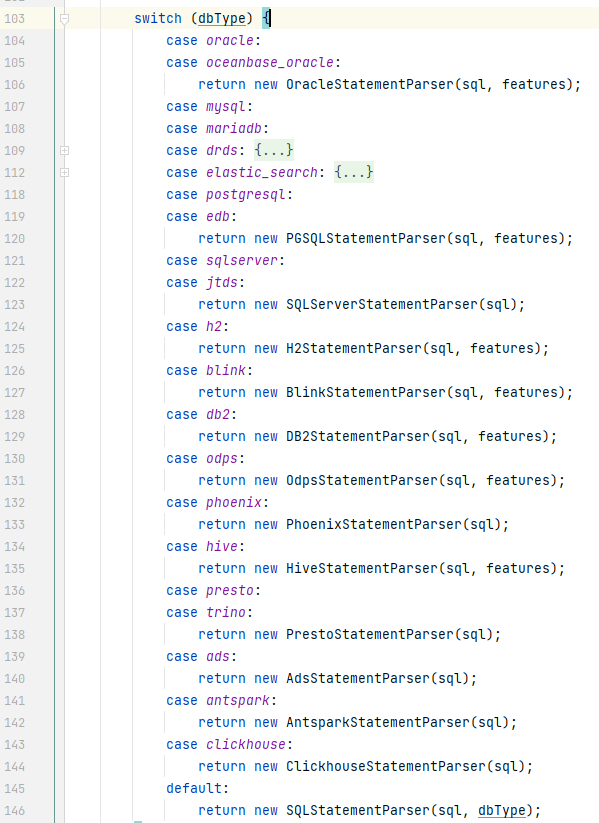Open the {...} fold after elastic_search
This screenshot has width=599, height=823.
pyautogui.click(x=354, y=172)
